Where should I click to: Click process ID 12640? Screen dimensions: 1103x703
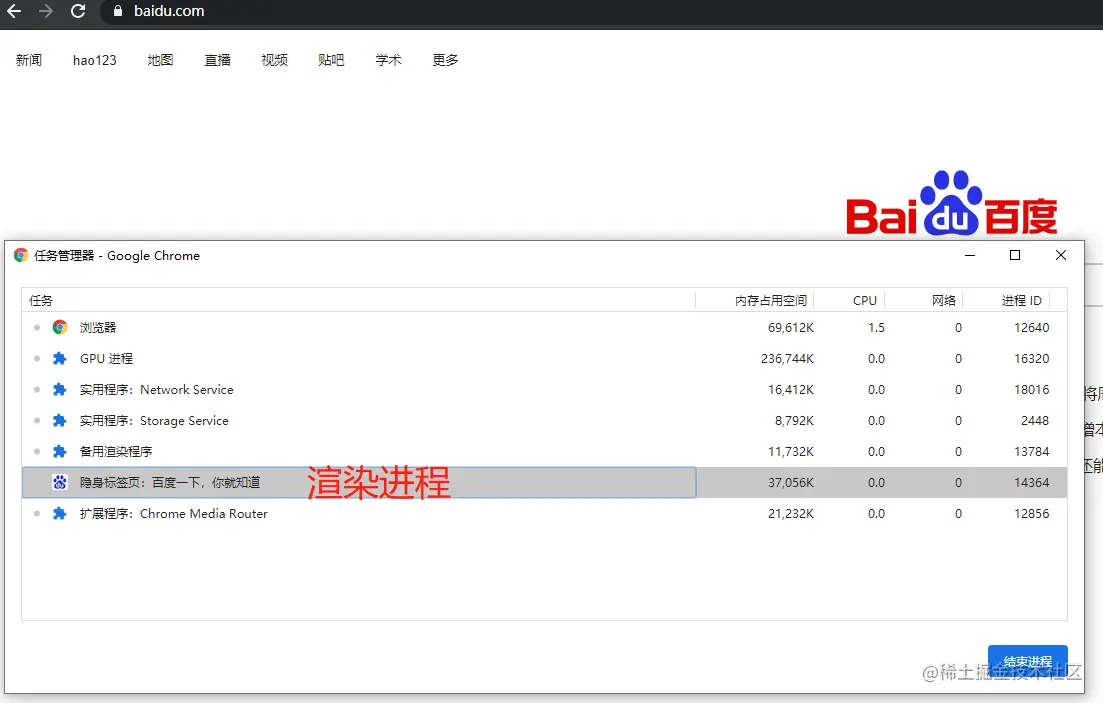1031,327
